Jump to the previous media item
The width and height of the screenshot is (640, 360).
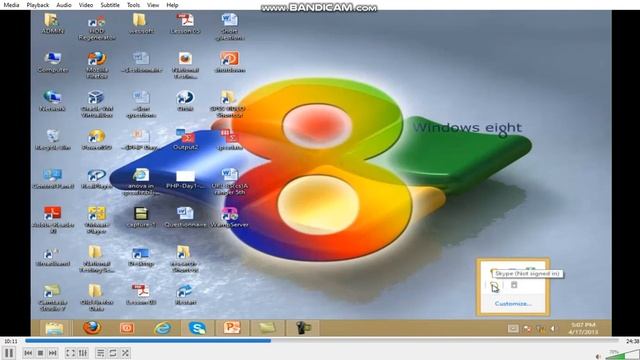(28, 353)
